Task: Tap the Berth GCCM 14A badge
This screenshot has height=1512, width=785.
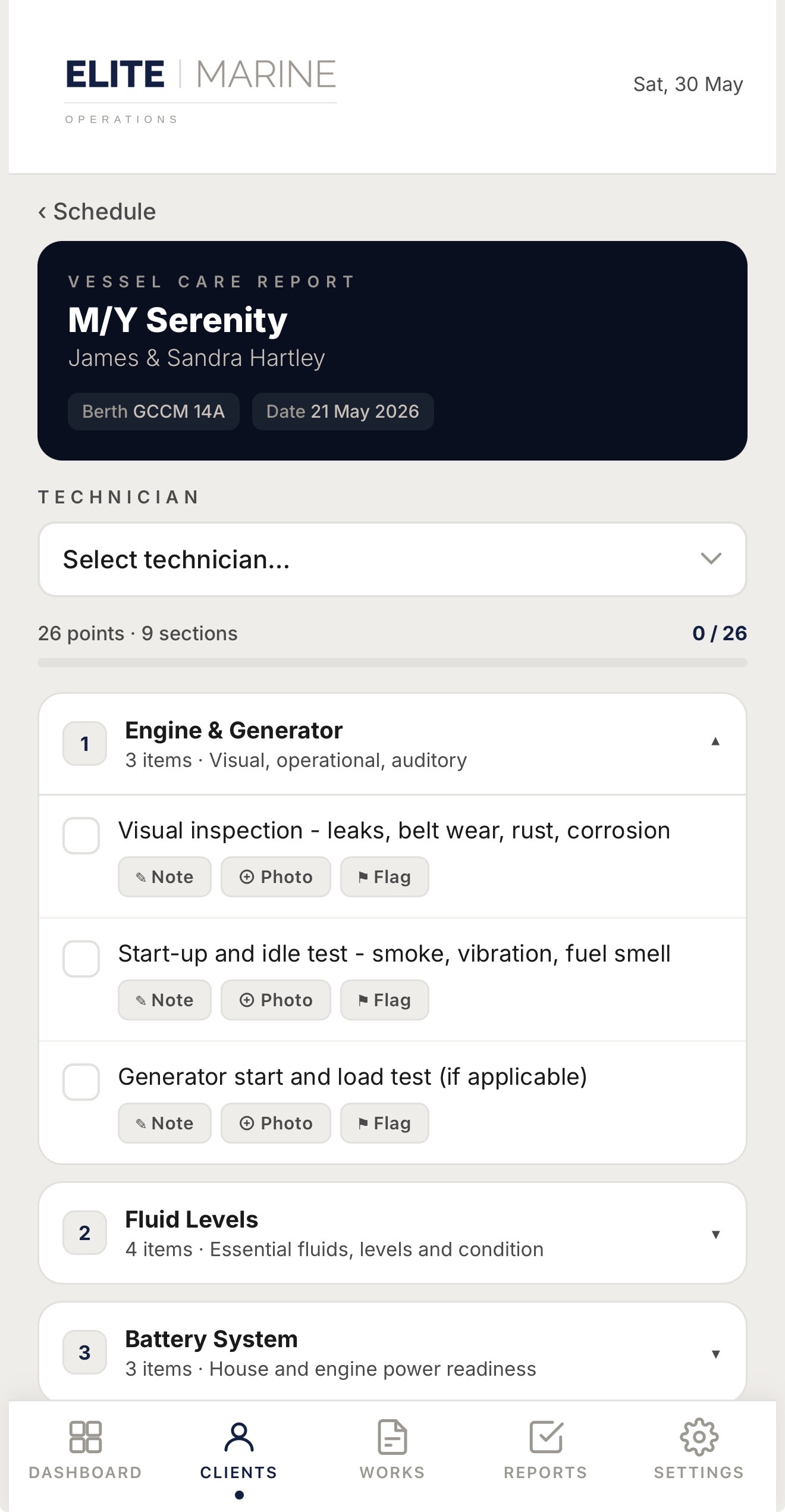Action: point(153,411)
